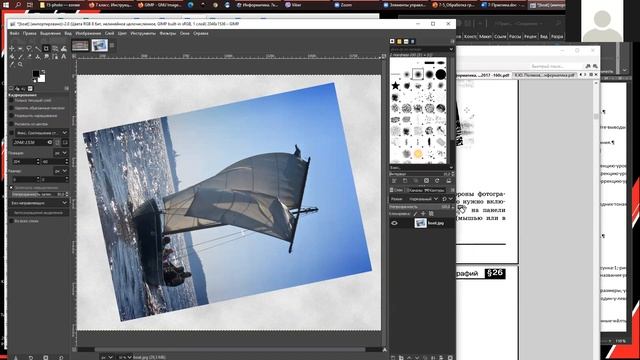Toggle first crop option checkbox (current layer only)

[x=11, y=100]
